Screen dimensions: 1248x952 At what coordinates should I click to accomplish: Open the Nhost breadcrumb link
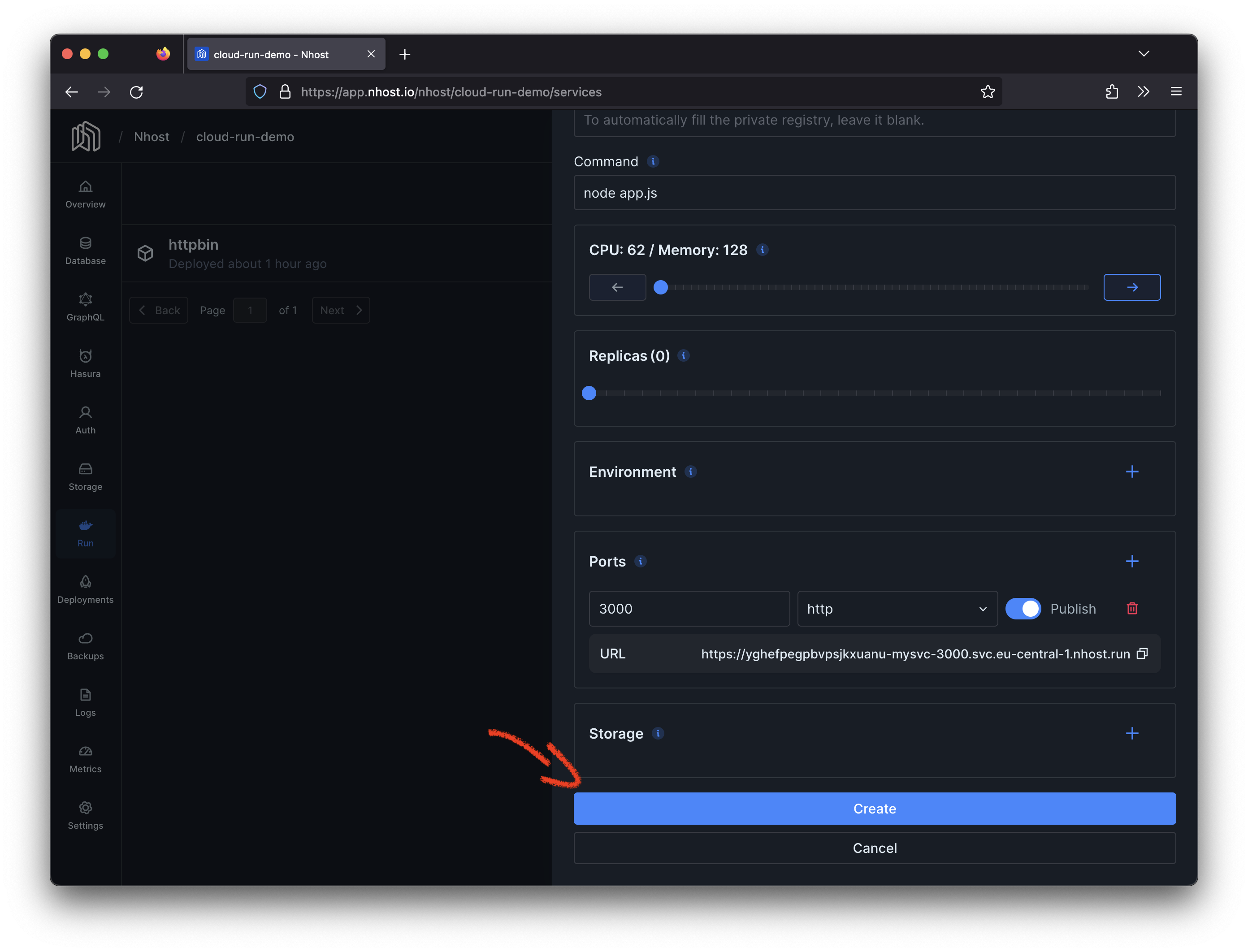point(152,137)
